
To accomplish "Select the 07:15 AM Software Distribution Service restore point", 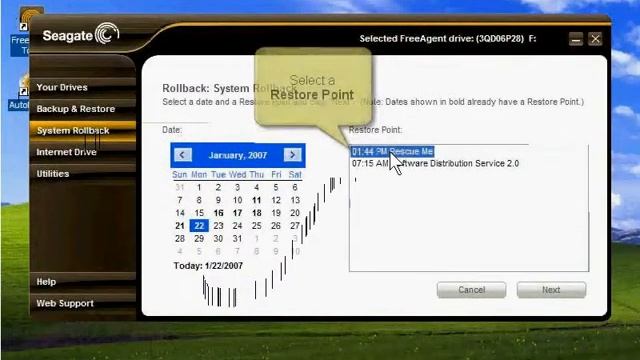I will (x=436, y=163).
